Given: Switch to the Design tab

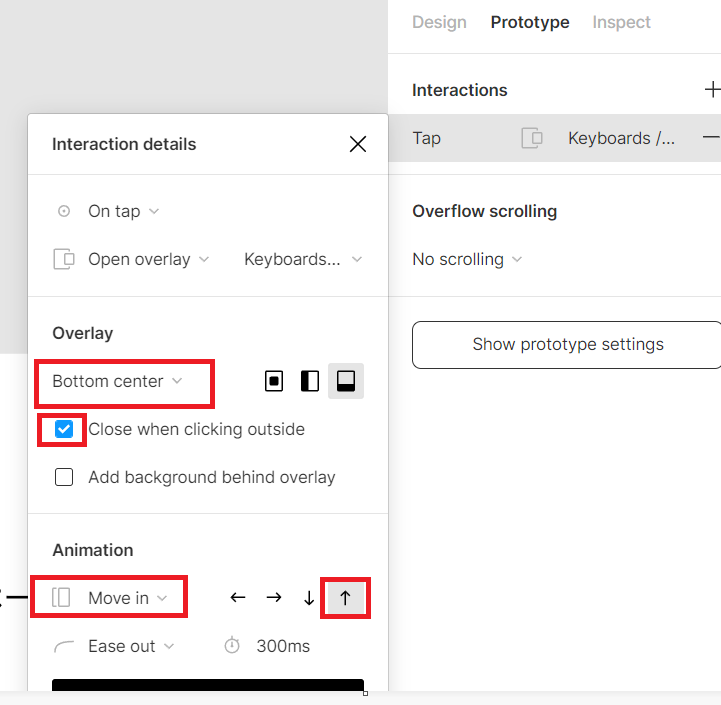Looking at the screenshot, I should (x=439, y=22).
